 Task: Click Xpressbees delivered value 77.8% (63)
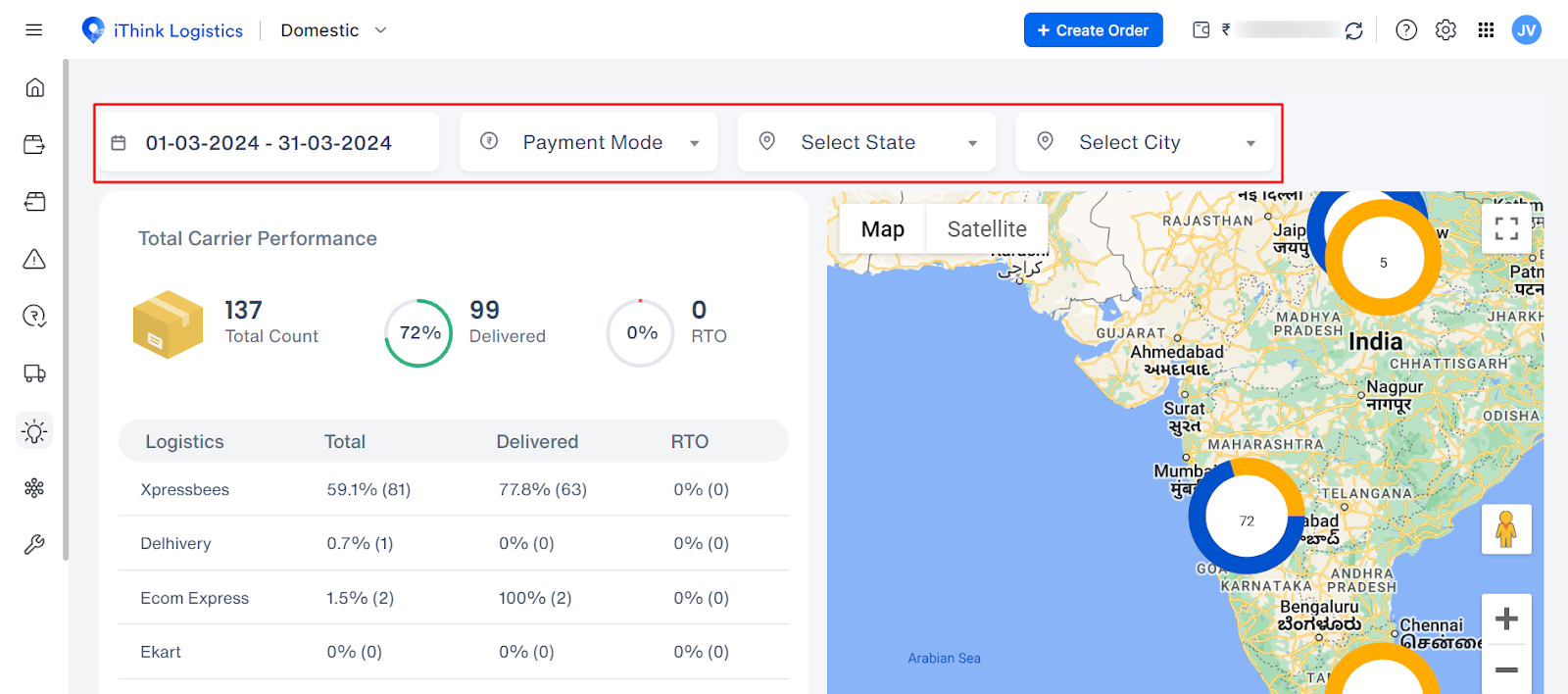tap(543, 489)
